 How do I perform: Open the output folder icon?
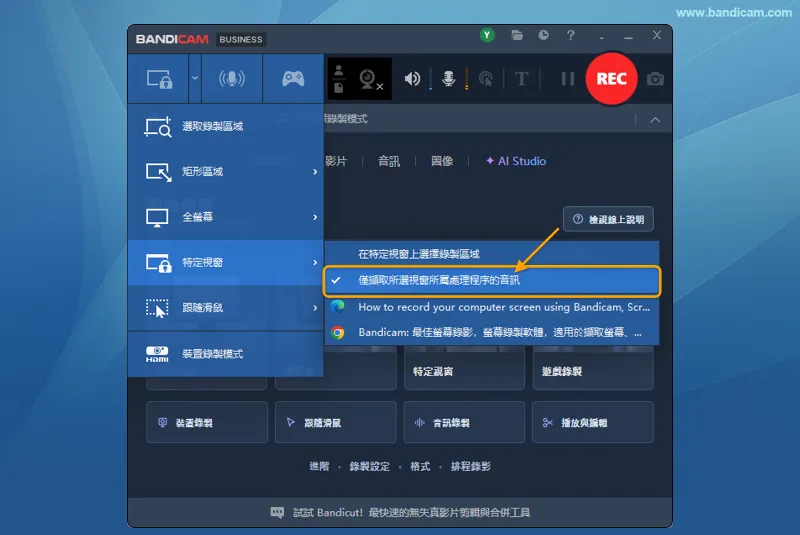(517, 35)
